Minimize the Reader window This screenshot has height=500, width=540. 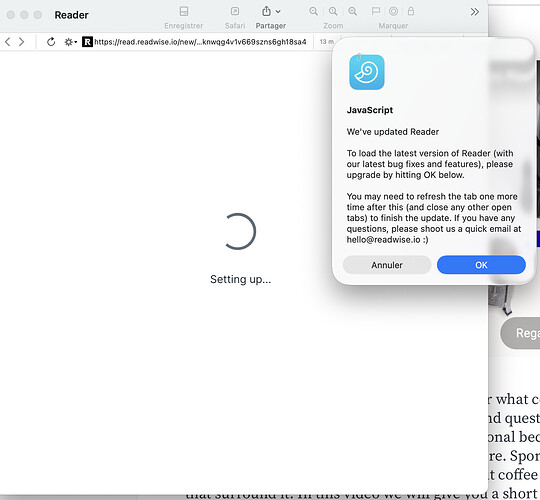(24, 15)
